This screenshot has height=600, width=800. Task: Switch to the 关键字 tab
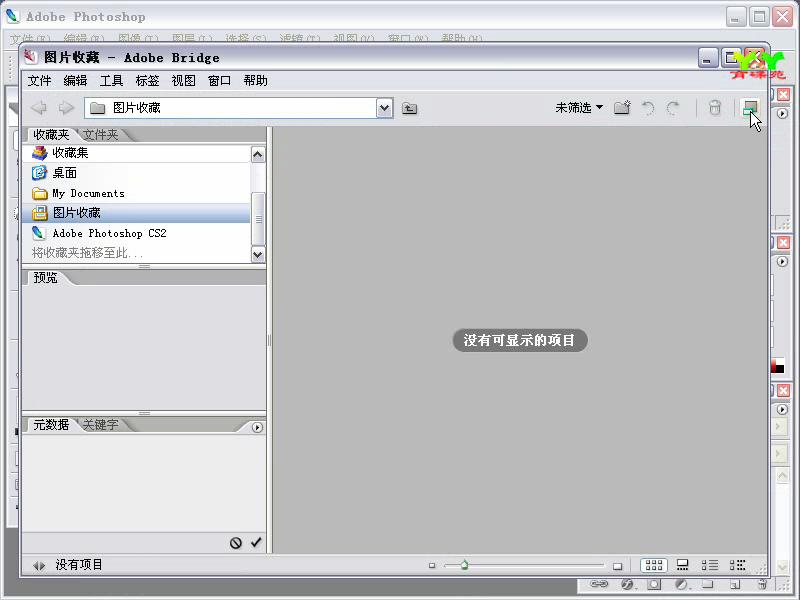pos(101,424)
